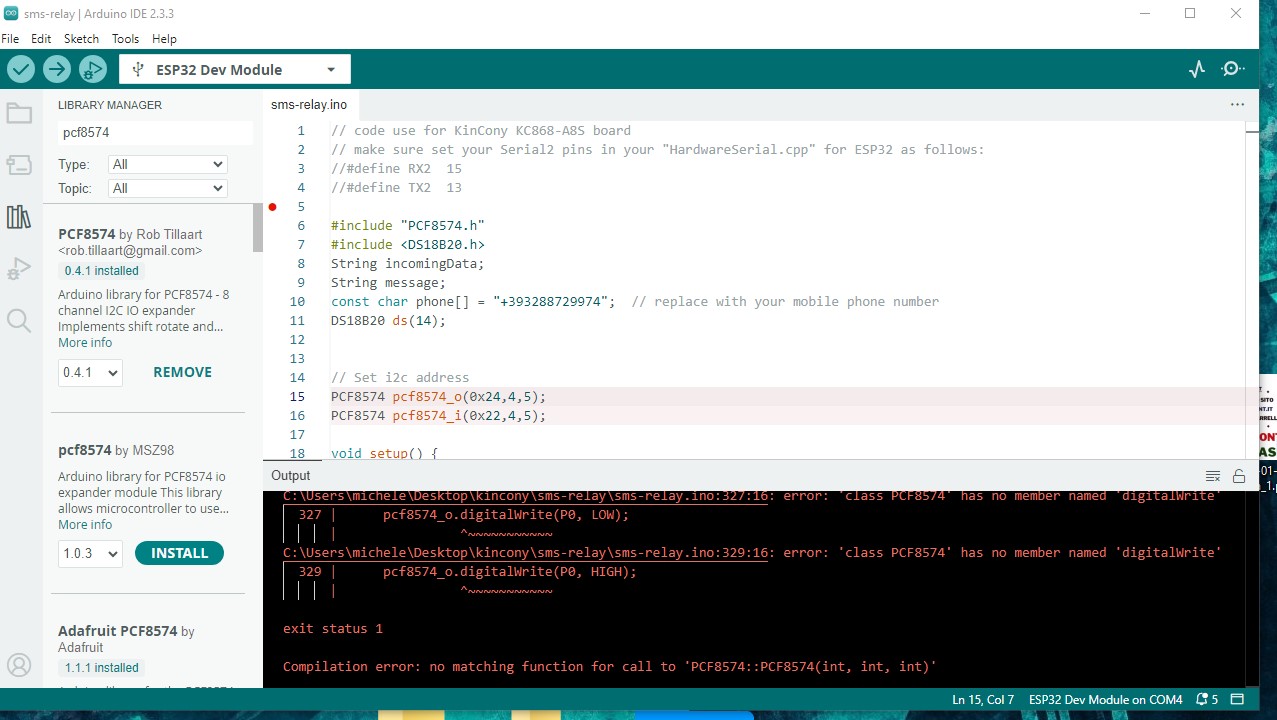Open the Search magnifier in sidebar
Viewport: 1277px width, 720px height.
point(19,320)
